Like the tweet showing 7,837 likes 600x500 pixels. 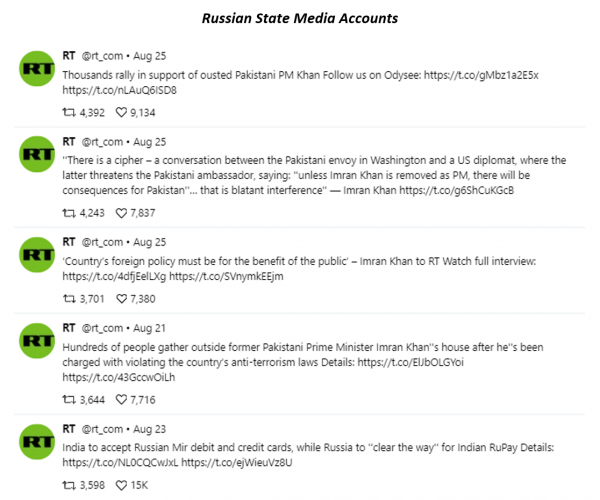click(121, 213)
